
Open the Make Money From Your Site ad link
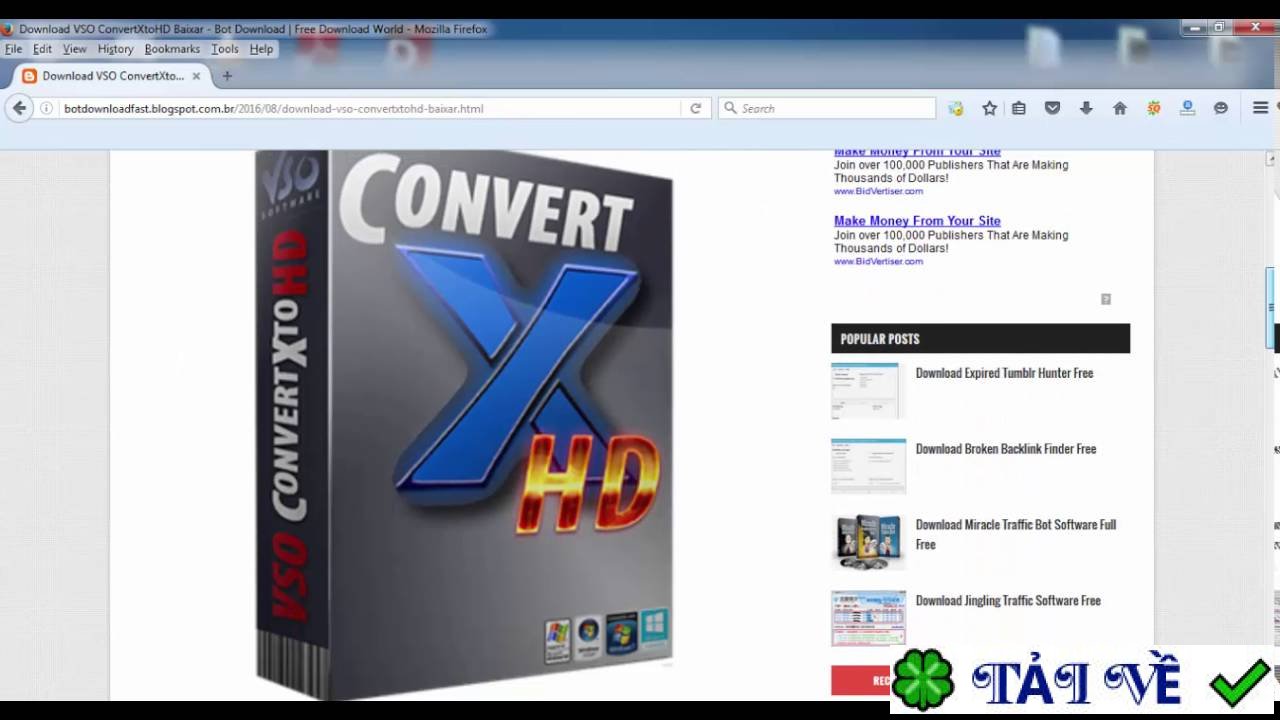[x=917, y=220]
